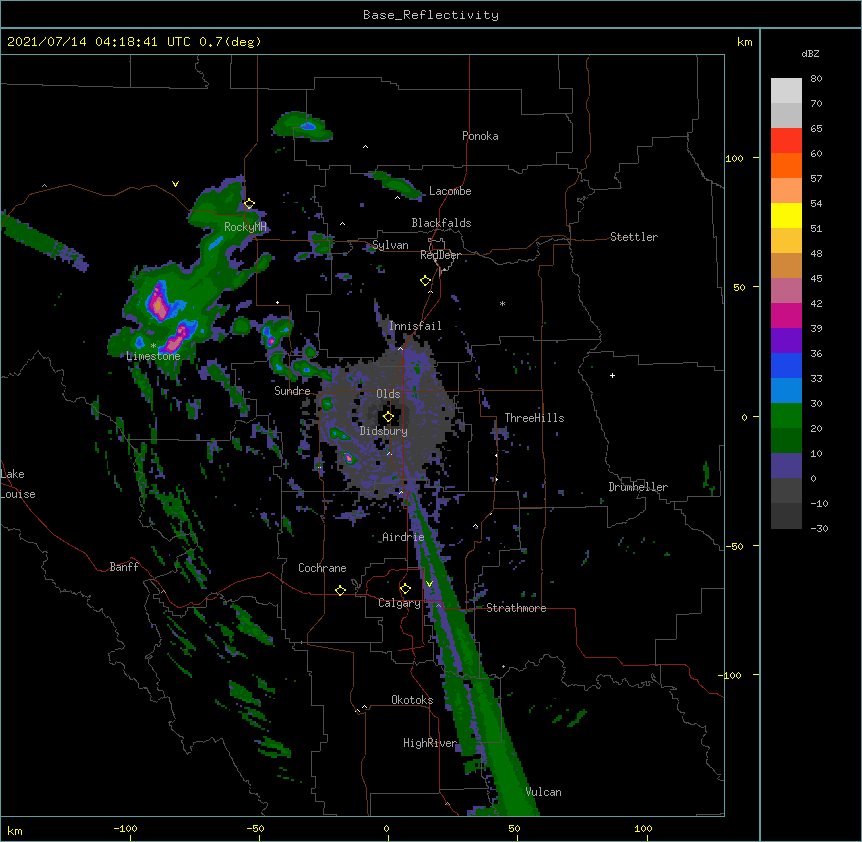
Task: Click the yellow diamond marker above Calgary
Action: point(405,589)
